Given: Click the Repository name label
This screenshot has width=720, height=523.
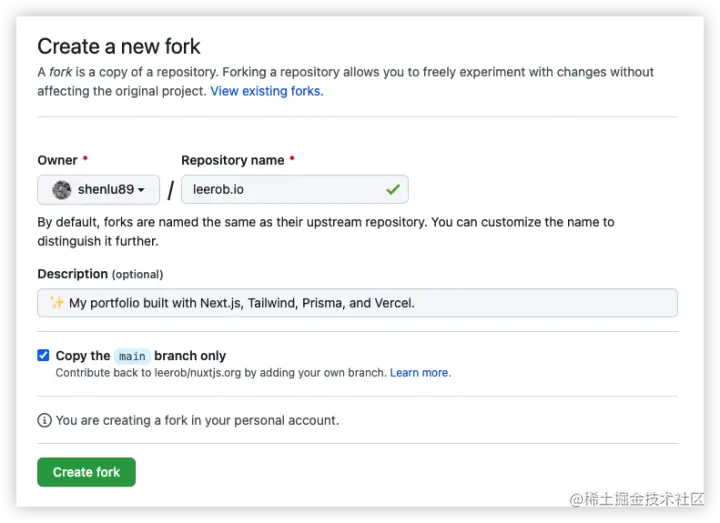Looking at the screenshot, I should pos(233,160).
